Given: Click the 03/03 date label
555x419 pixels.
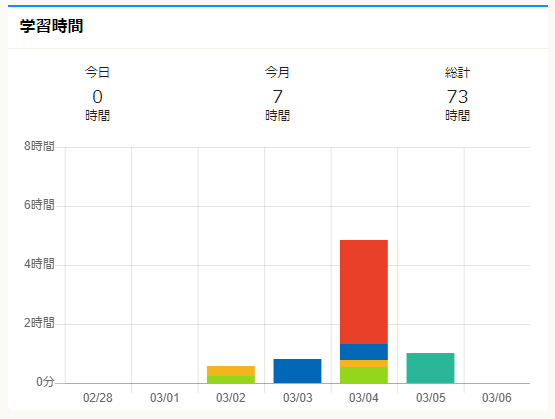Looking at the screenshot, I should coord(298,398).
